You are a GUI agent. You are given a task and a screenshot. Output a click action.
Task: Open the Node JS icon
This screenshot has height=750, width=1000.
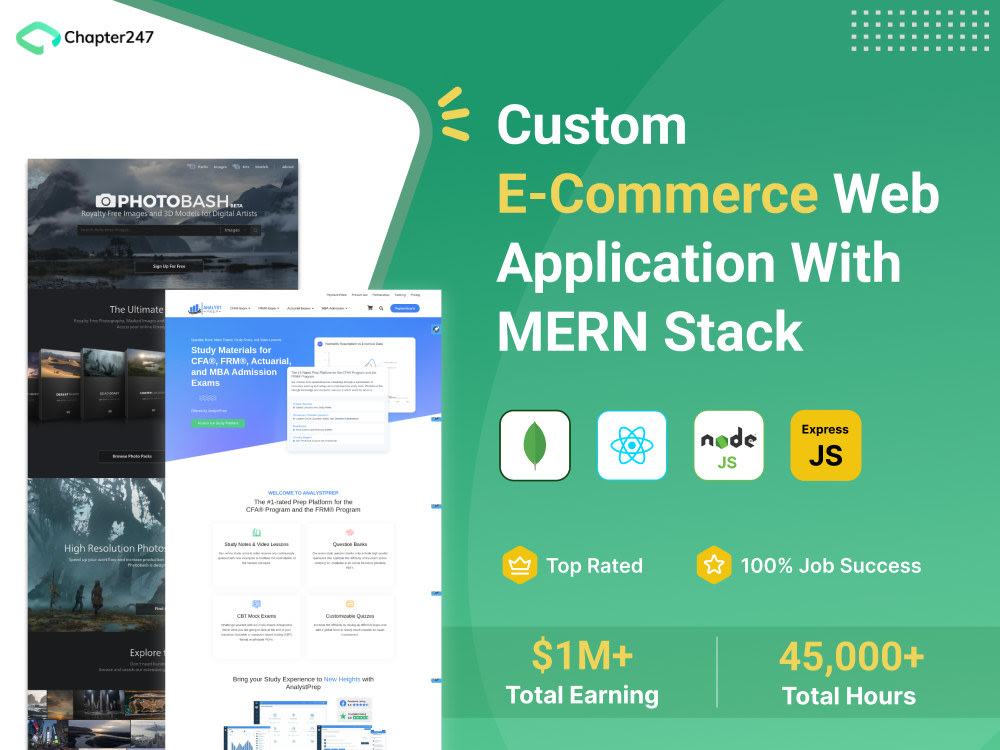[728, 445]
